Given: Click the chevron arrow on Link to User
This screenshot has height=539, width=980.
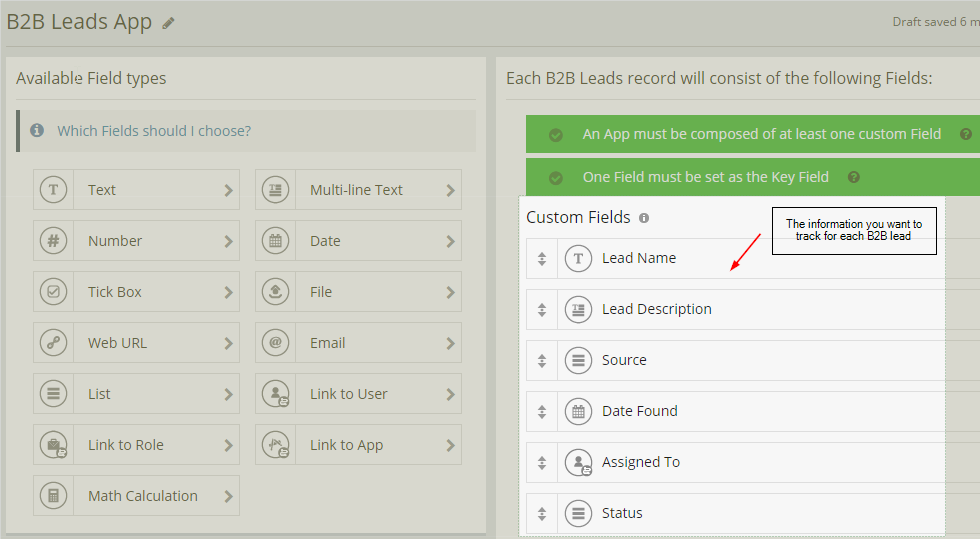Looking at the screenshot, I should 450,394.
